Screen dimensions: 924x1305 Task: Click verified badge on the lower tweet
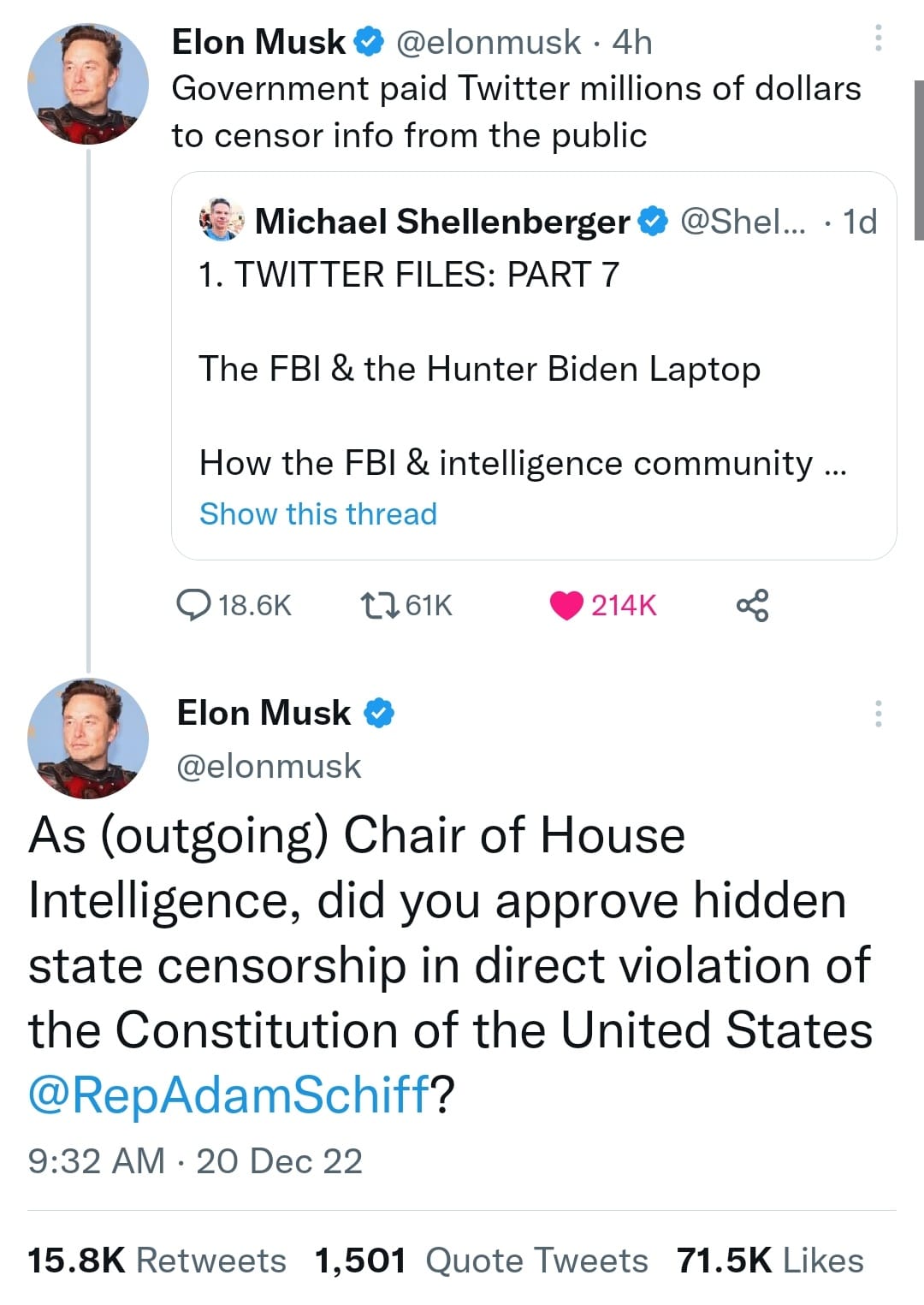379,713
